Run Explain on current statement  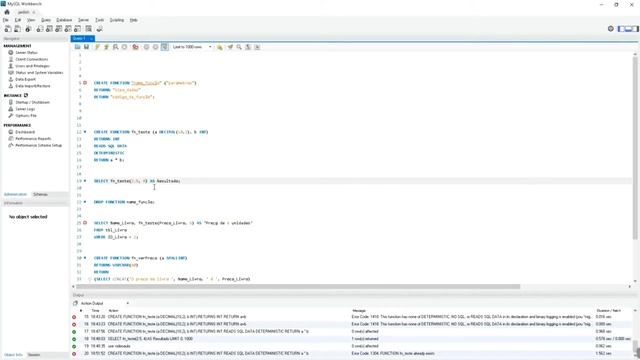click(116, 47)
